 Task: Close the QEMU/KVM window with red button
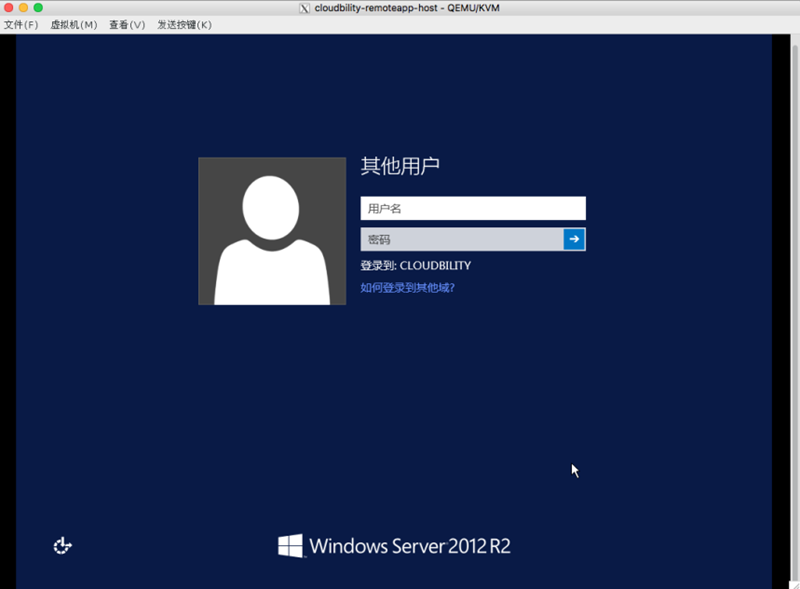coord(9,8)
